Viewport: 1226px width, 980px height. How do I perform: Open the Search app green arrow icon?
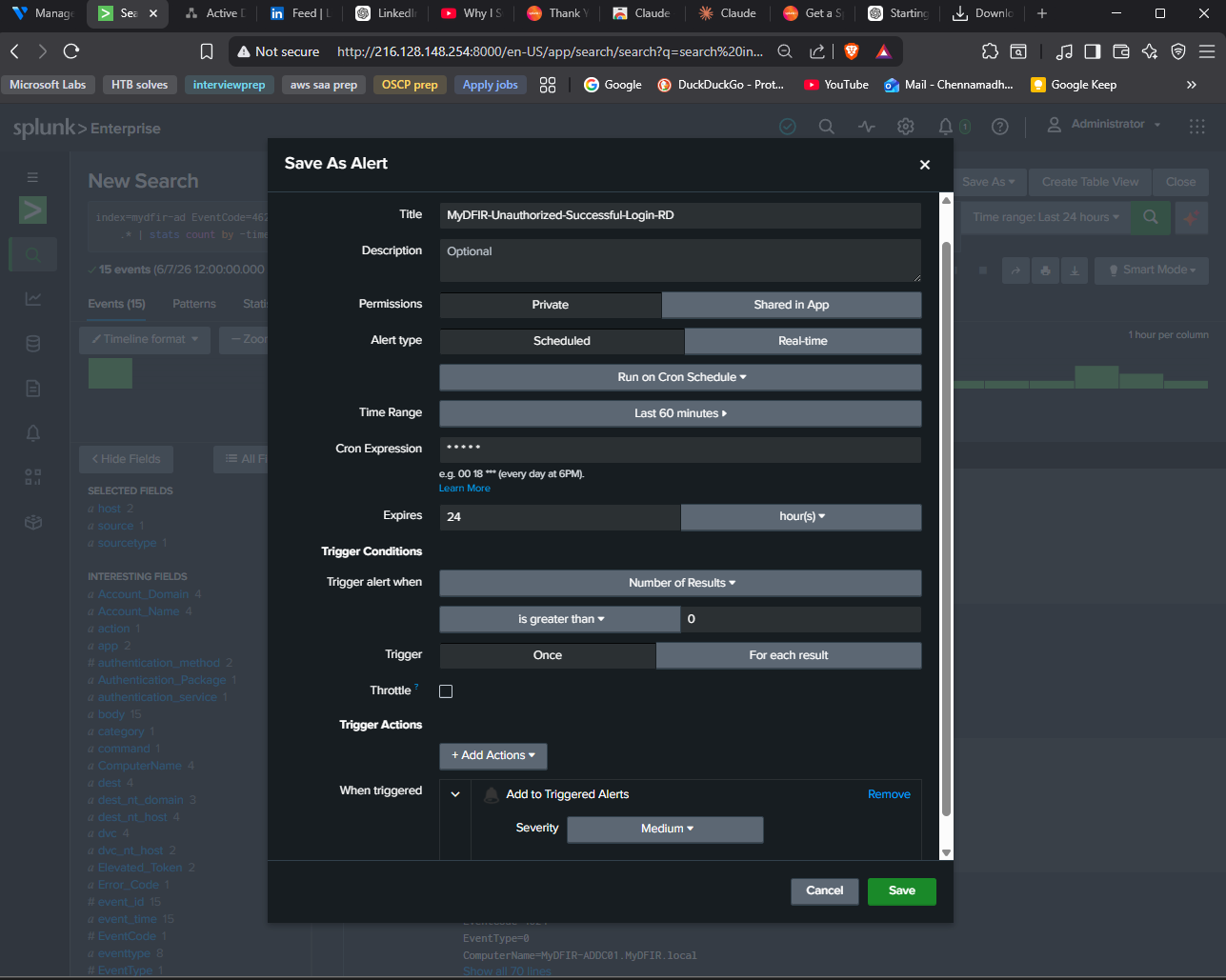[33, 210]
